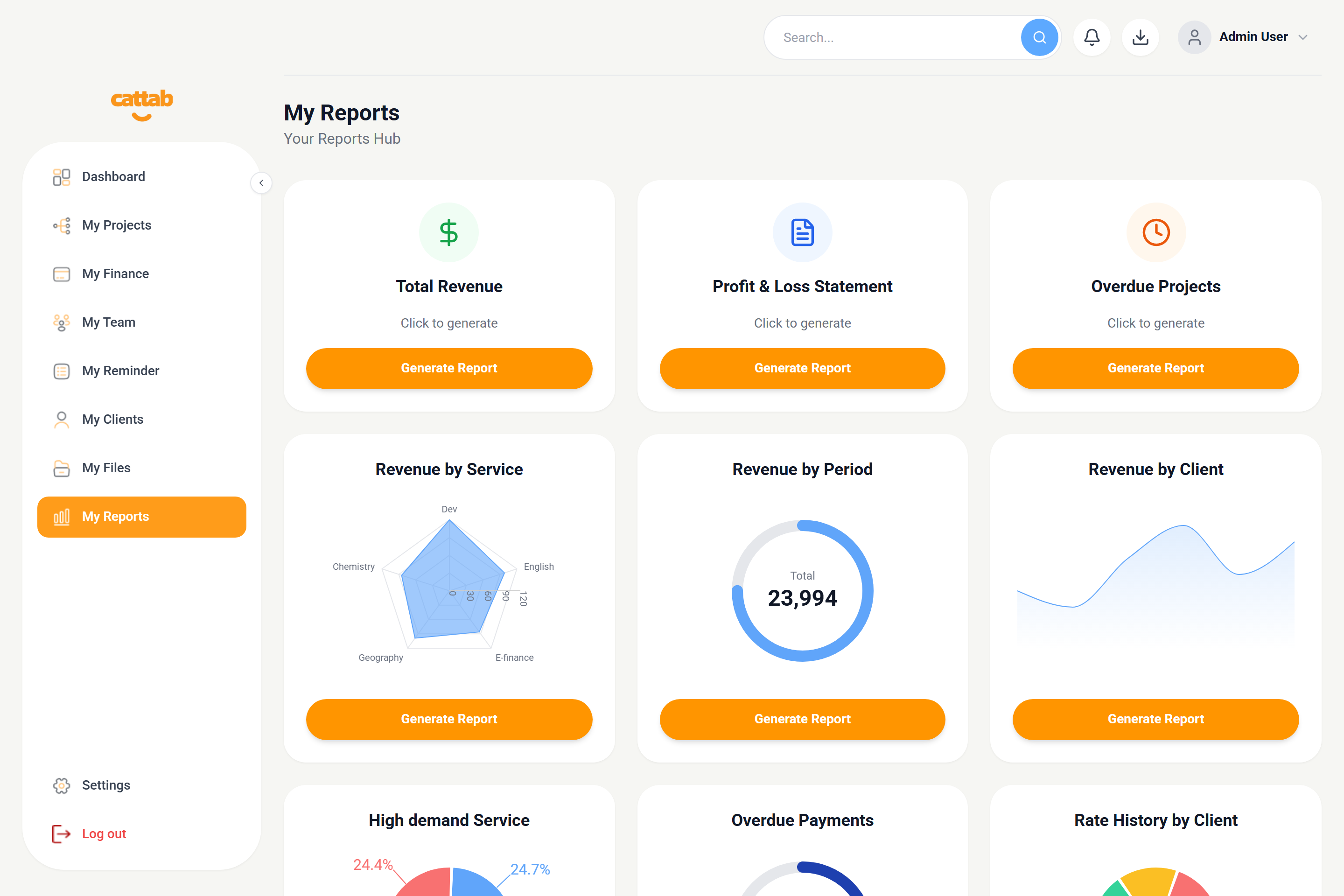Click the Overdue Payments card heading
Viewport: 1344px width, 896px height.
pos(802,820)
